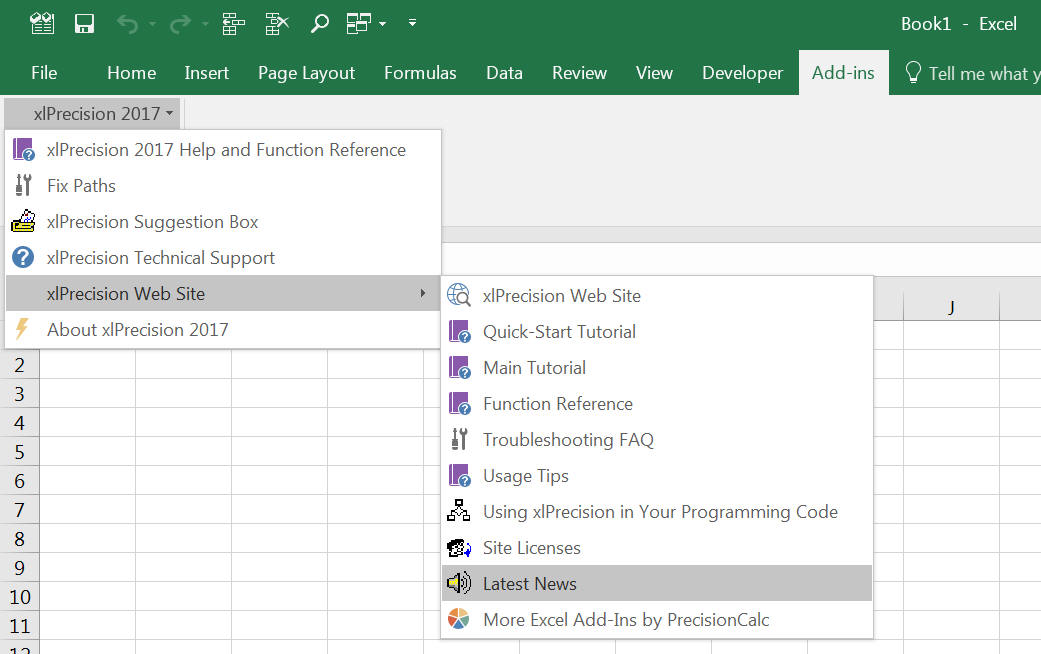Click the network diagram icon beside Programming Code
The width and height of the screenshot is (1041, 654).
459,511
